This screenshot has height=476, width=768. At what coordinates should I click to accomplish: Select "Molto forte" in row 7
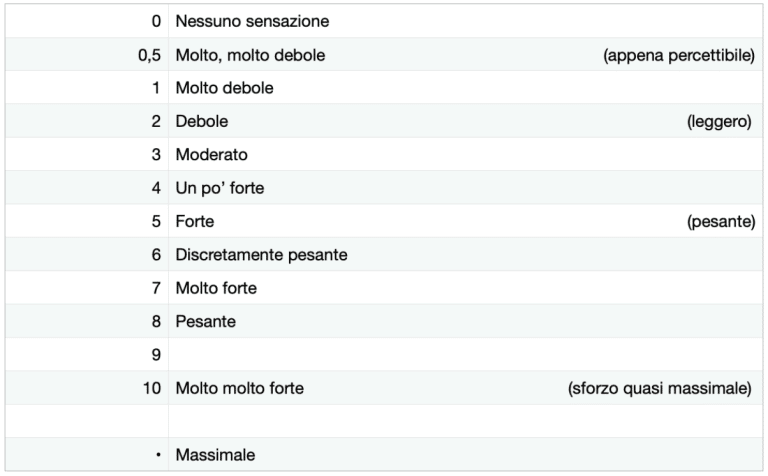pos(216,288)
